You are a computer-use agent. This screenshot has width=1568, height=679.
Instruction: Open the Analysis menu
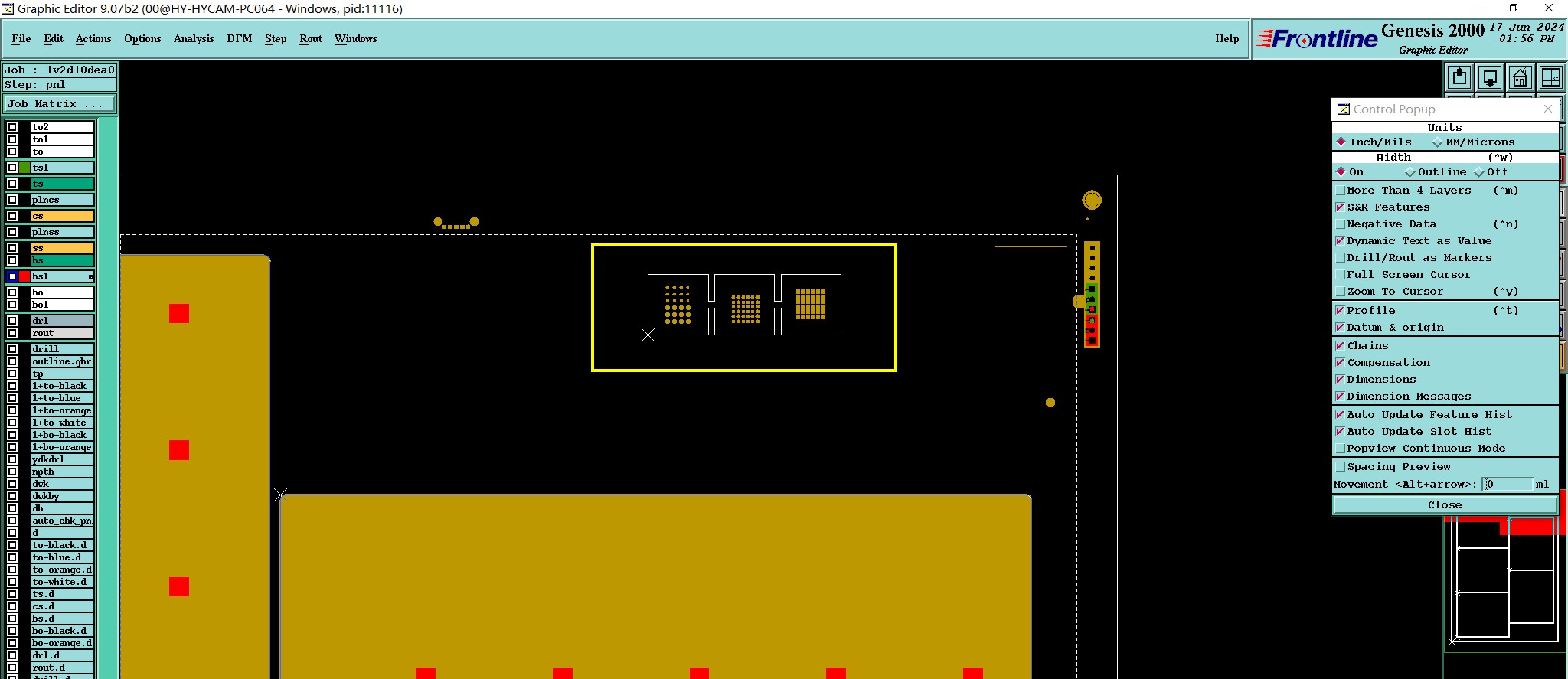pyautogui.click(x=194, y=38)
